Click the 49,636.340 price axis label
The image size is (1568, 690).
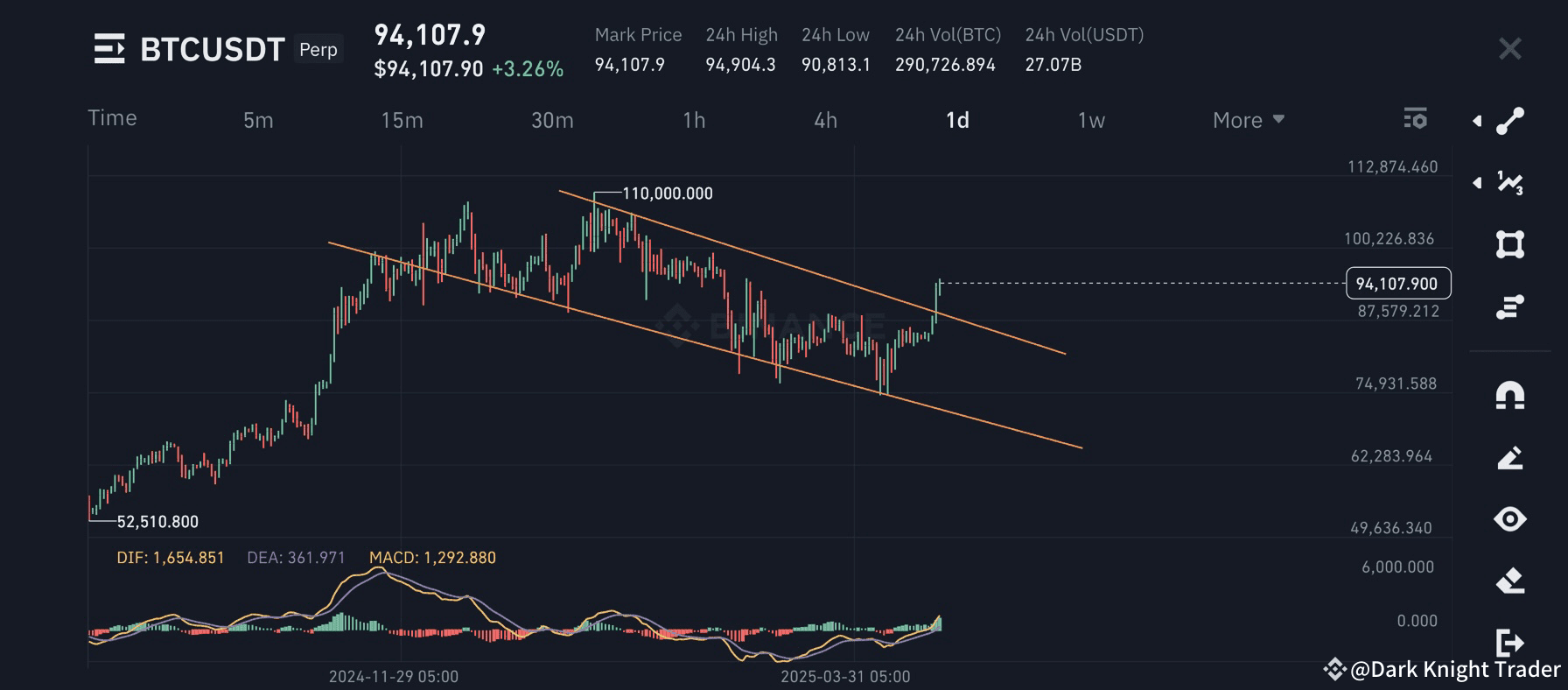[x=1391, y=528]
